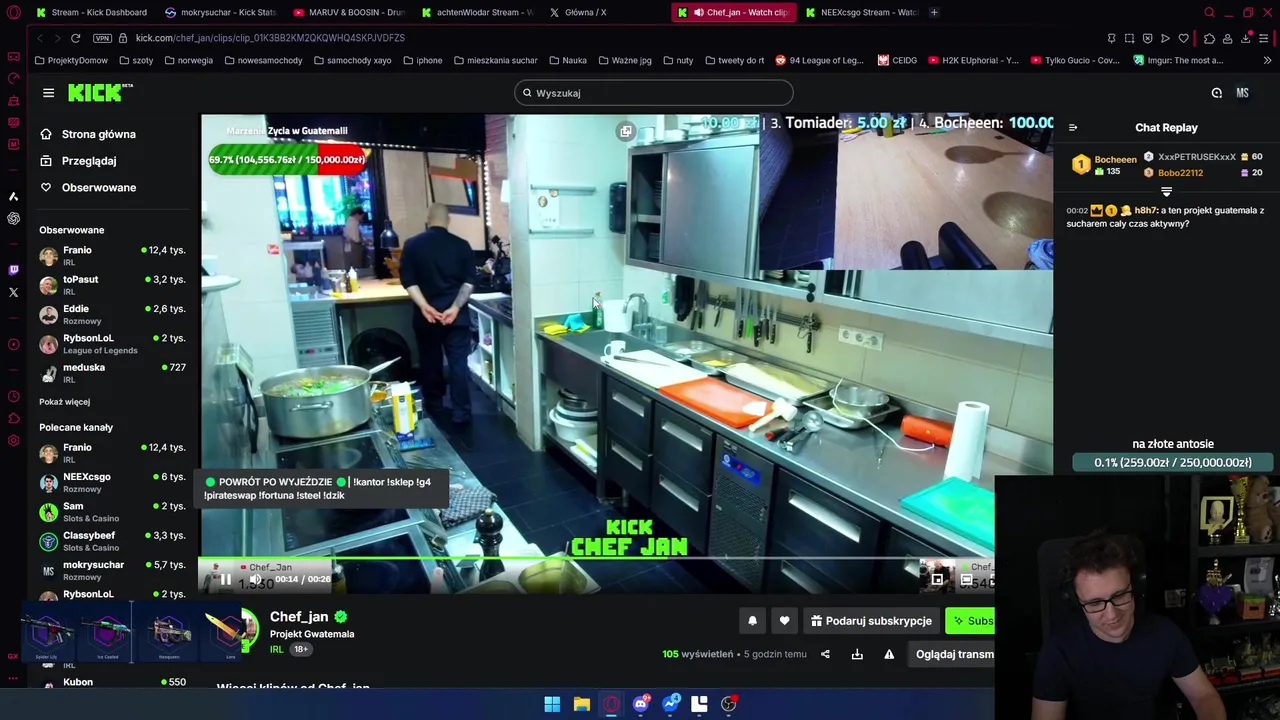Click h8h7 username in chat replay
This screenshot has width=1280, height=720.
pos(1145,211)
